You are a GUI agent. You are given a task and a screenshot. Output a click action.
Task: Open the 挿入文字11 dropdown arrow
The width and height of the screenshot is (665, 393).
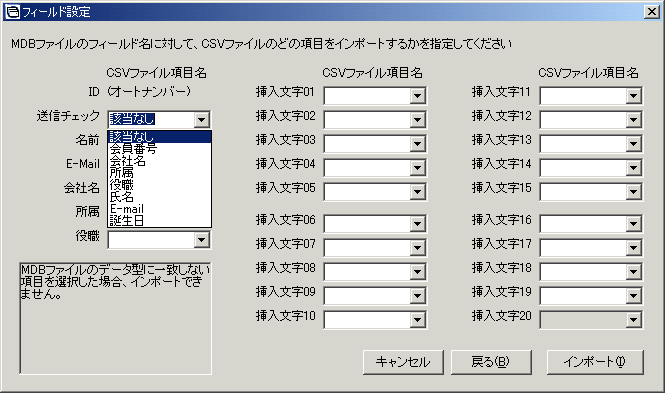[633, 96]
